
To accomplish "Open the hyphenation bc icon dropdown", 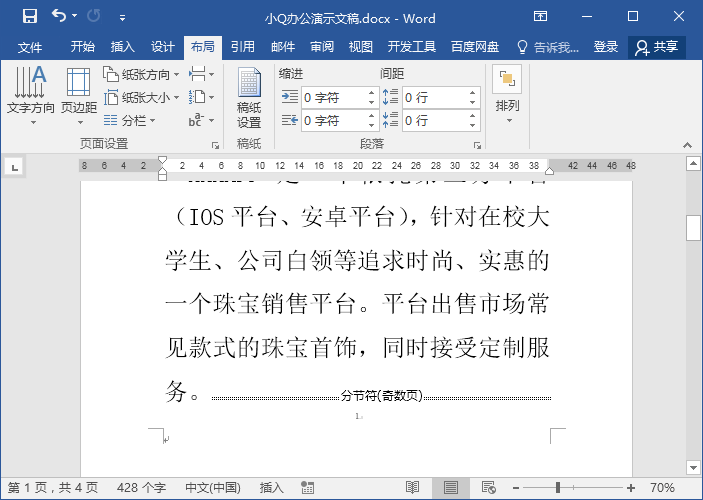I will click(x=201, y=120).
